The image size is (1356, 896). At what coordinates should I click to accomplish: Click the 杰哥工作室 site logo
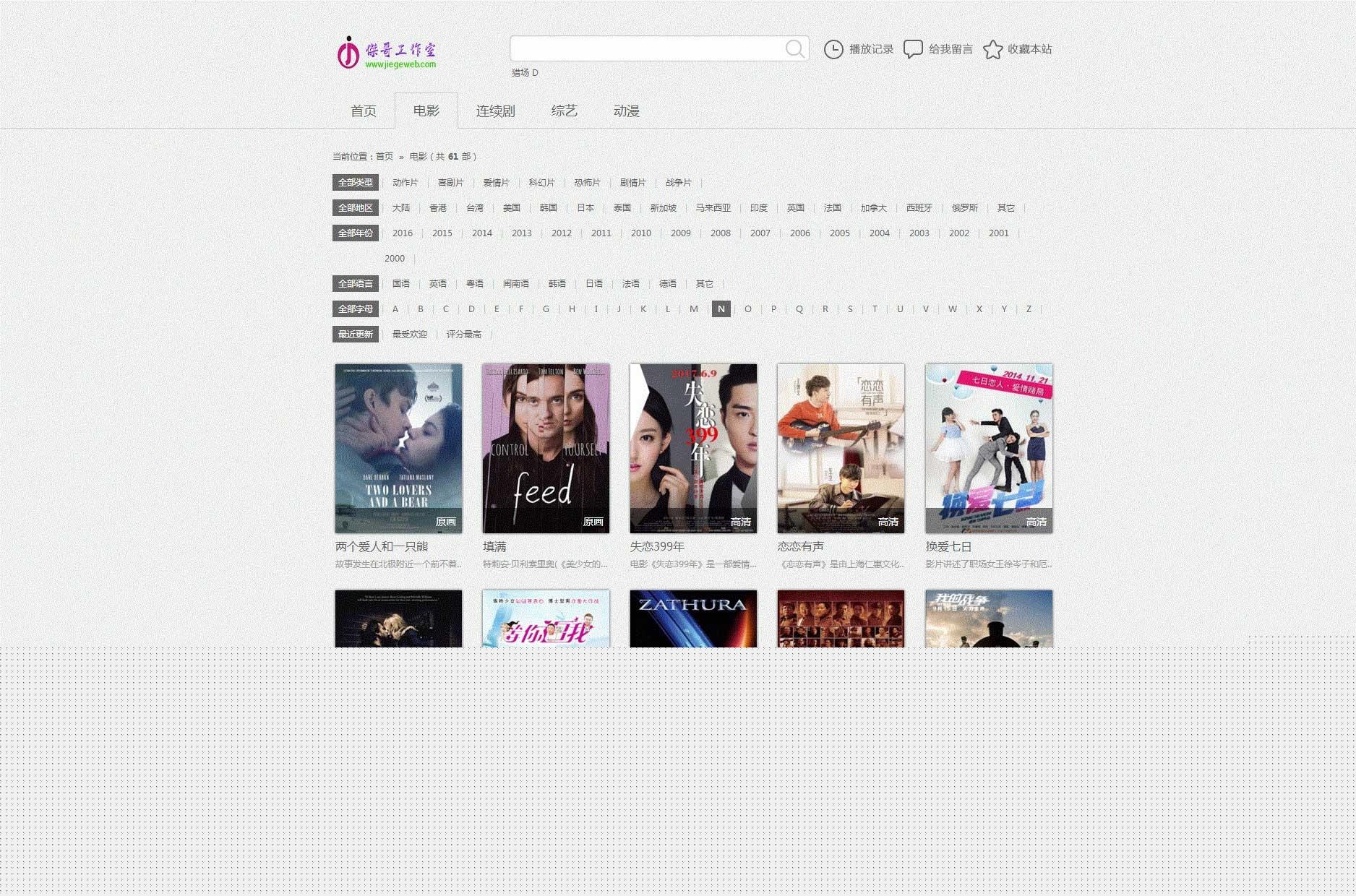coord(387,53)
